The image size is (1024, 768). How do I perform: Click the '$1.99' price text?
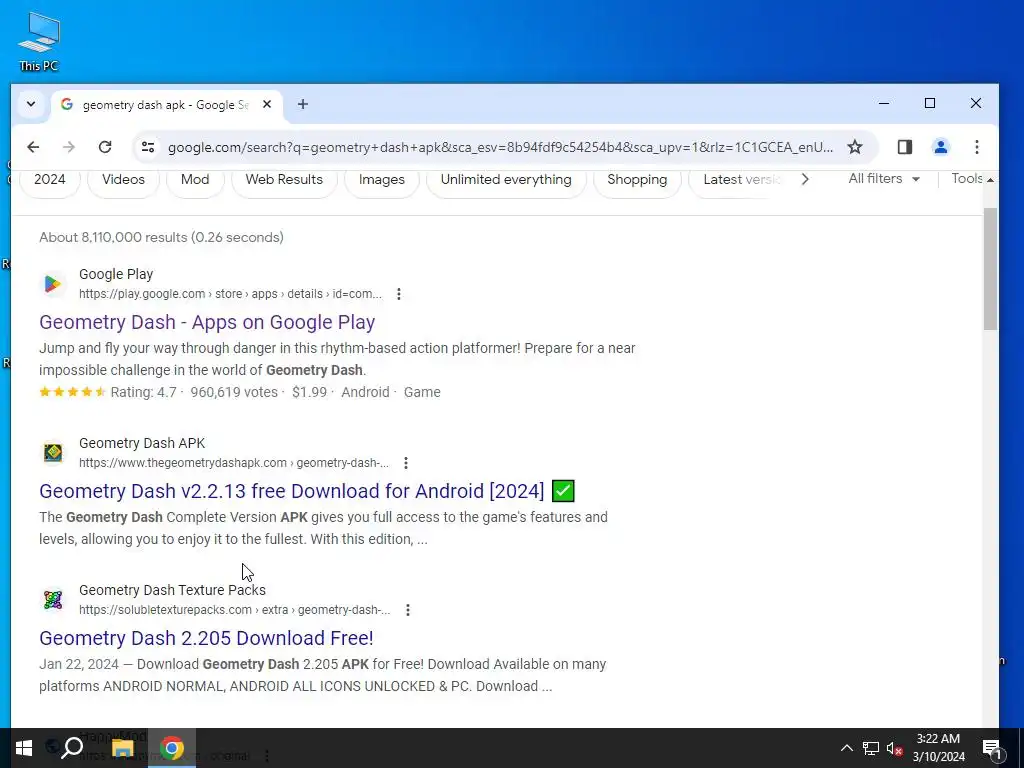point(310,392)
